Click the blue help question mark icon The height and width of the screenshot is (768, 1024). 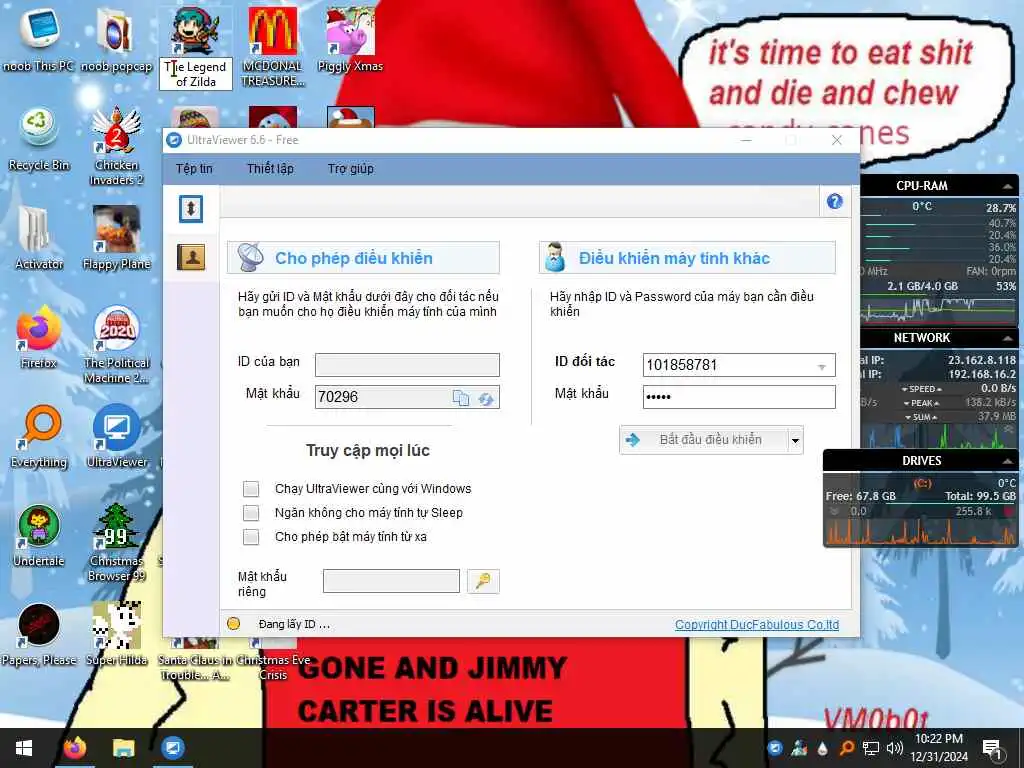point(834,202)
